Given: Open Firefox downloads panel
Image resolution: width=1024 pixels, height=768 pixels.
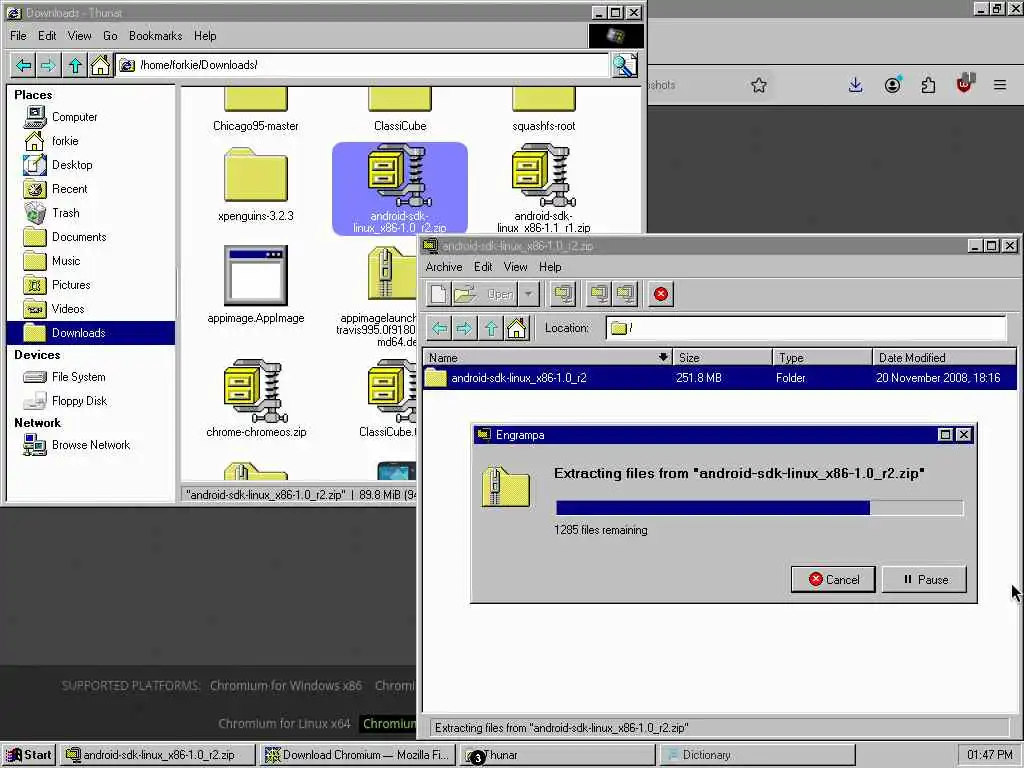Looking at the screenshot, I should tap(856, 86).
